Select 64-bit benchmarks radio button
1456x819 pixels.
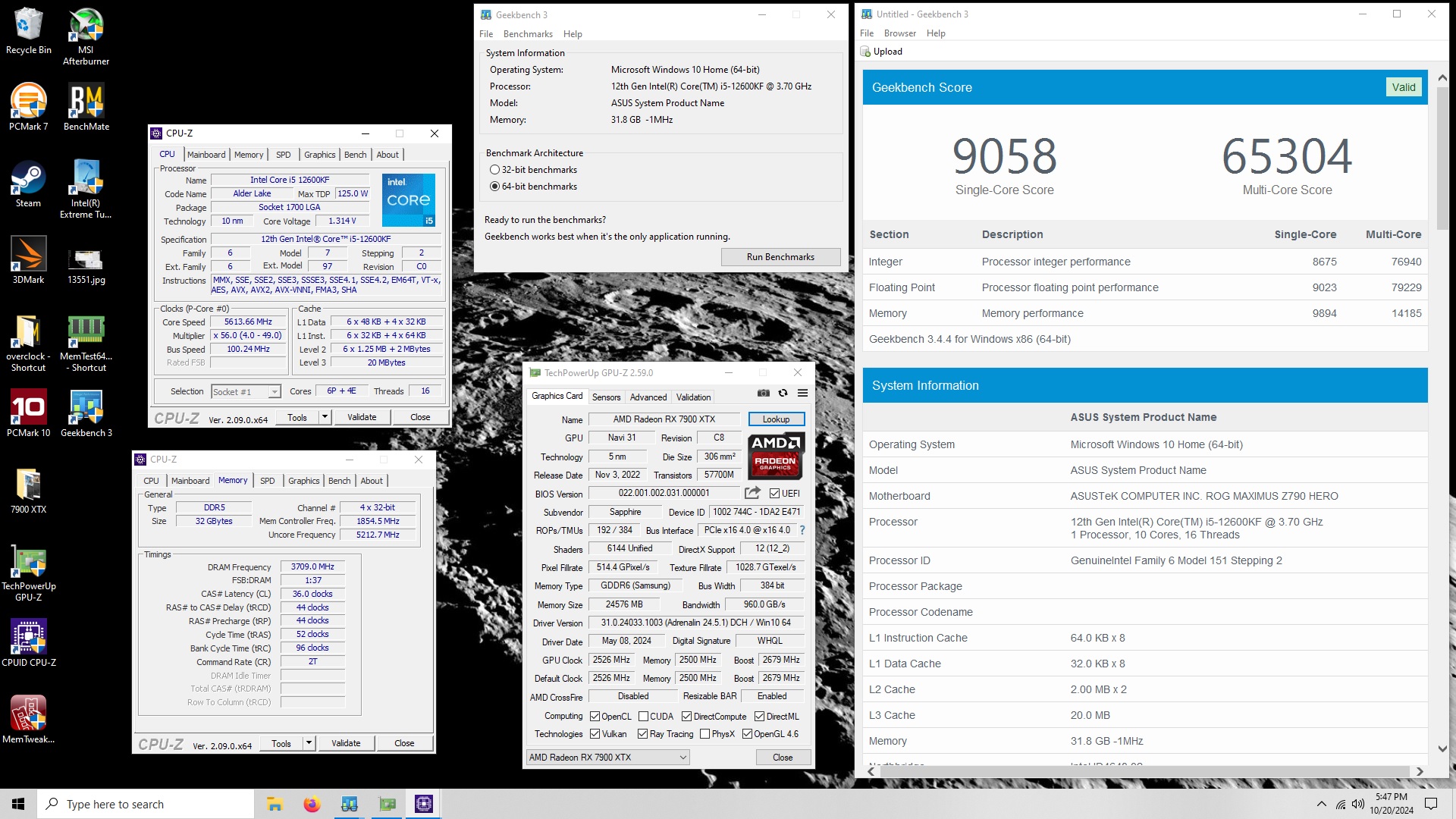click(494, 187)
